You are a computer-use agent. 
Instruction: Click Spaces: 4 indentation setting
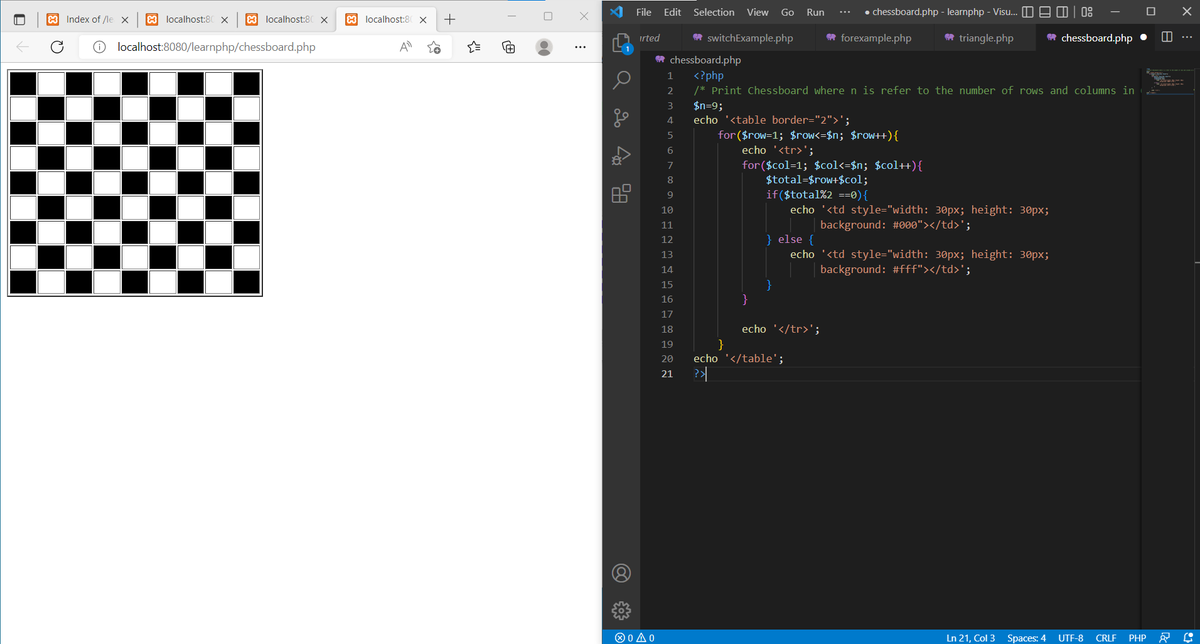pyautogui.click(x=1027, y=637)
